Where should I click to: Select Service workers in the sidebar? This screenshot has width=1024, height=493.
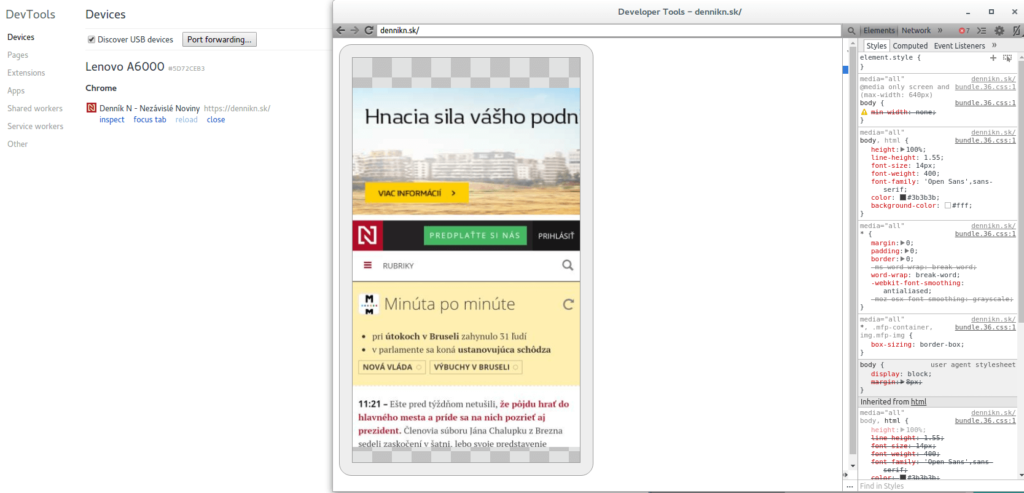[35, 126]
